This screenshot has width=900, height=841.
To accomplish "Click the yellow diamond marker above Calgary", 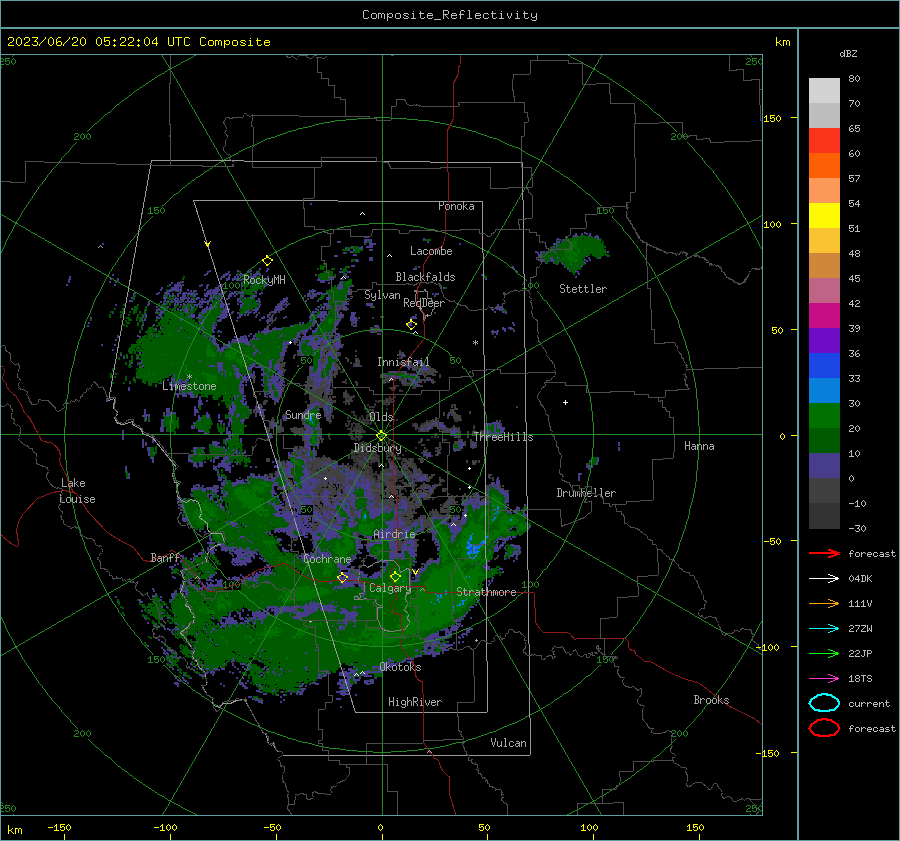I will coord(395,576).
